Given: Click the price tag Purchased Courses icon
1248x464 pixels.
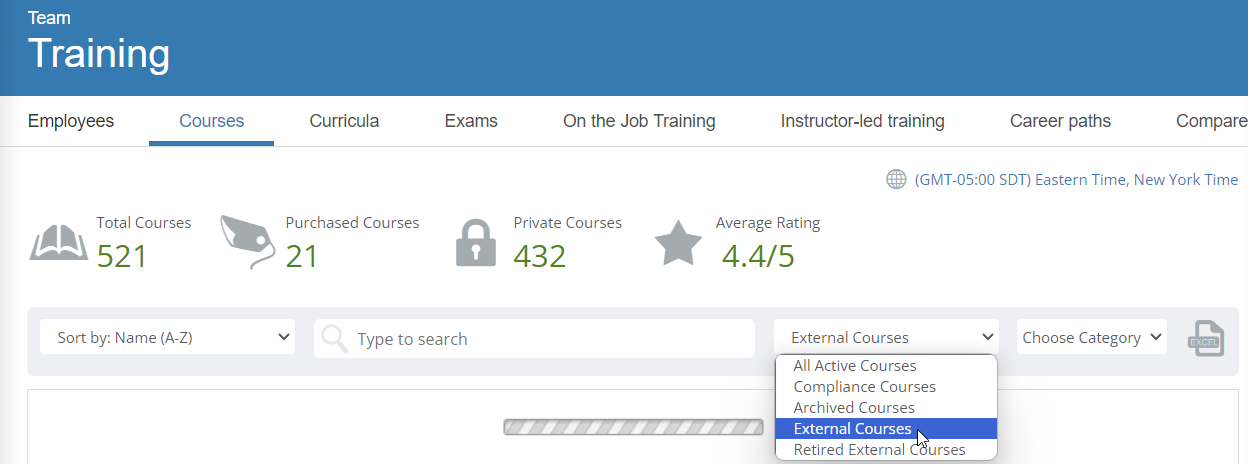Looking at the screenshot, I should click(x=247, y=241).
